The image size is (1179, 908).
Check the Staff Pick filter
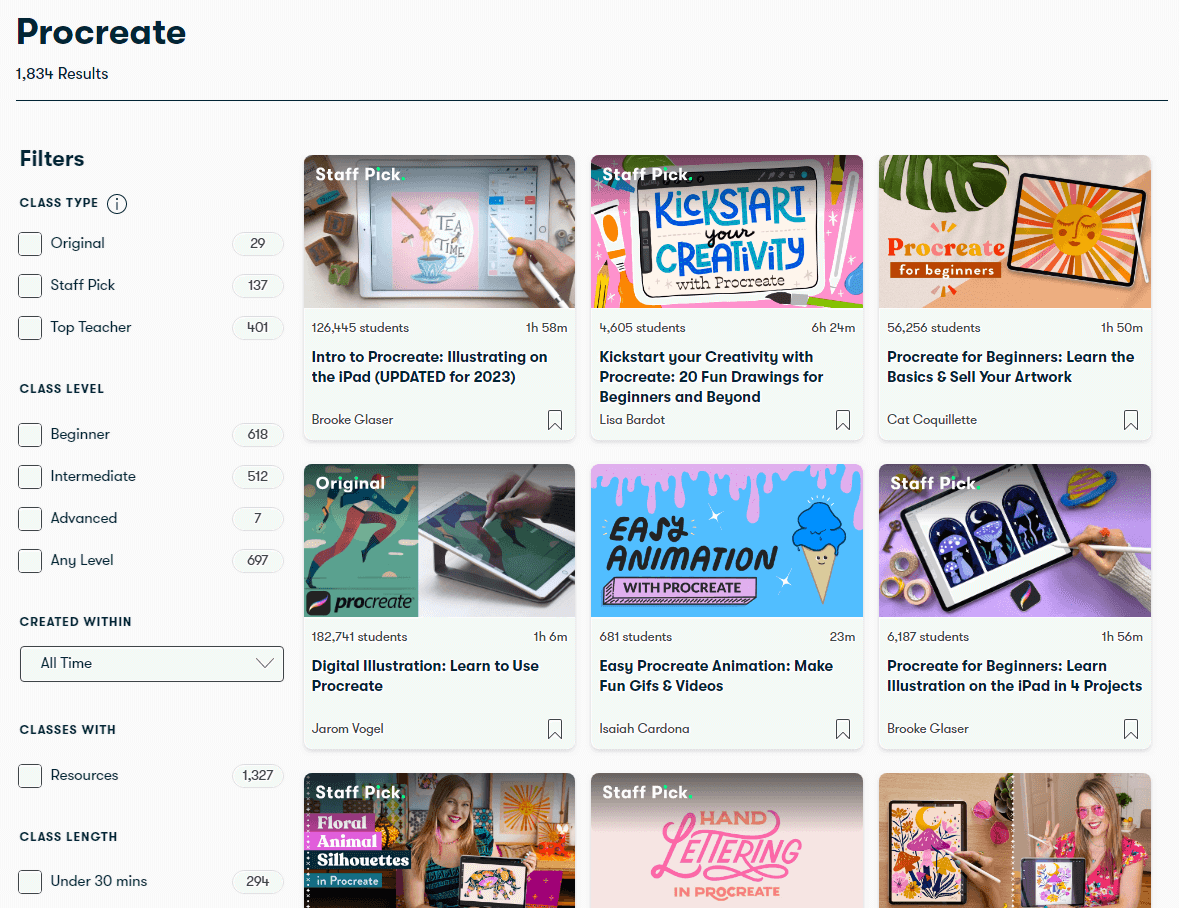tap(30, 286)
